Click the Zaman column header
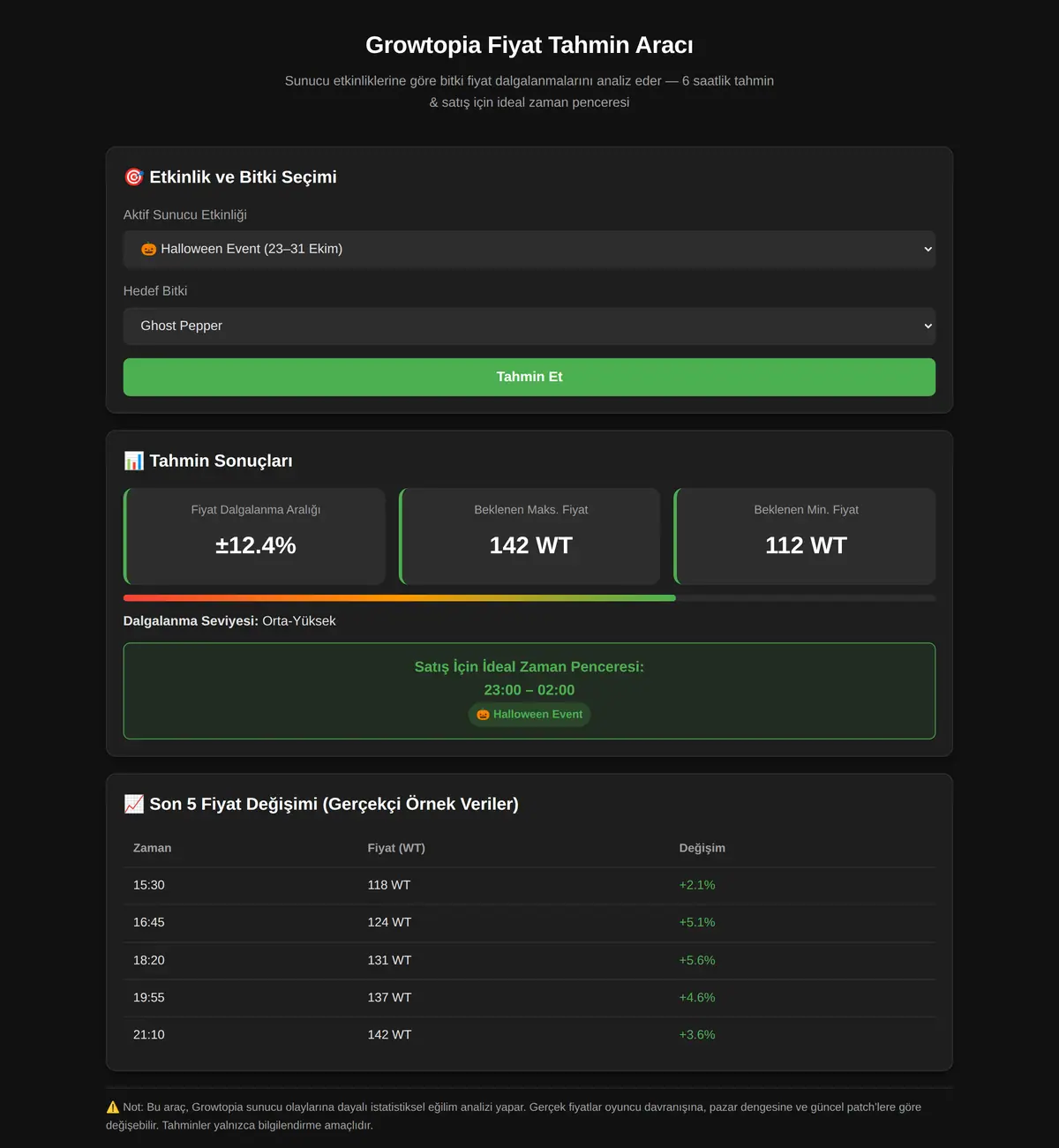 point(153,848)
